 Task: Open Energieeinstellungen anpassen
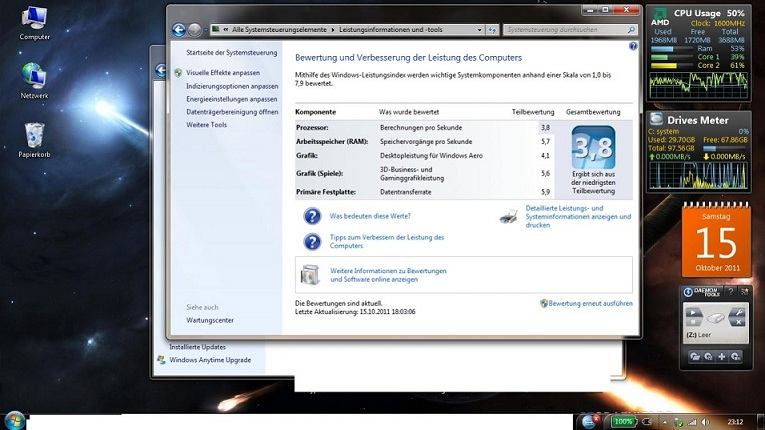[231, 99]
